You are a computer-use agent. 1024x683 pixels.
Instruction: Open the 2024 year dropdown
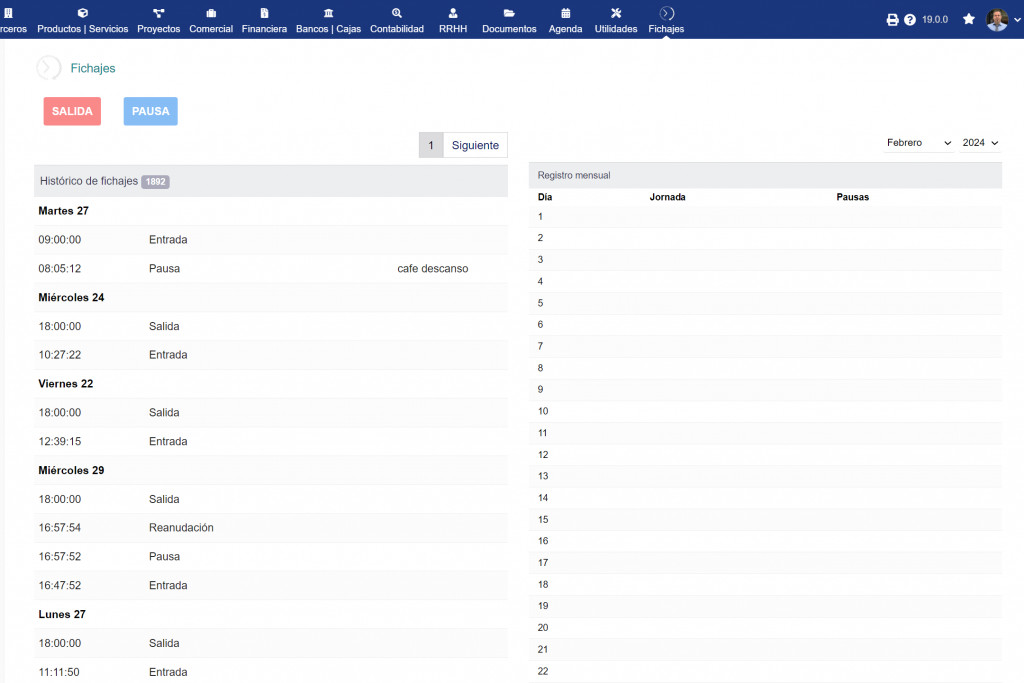coord(980,143)
